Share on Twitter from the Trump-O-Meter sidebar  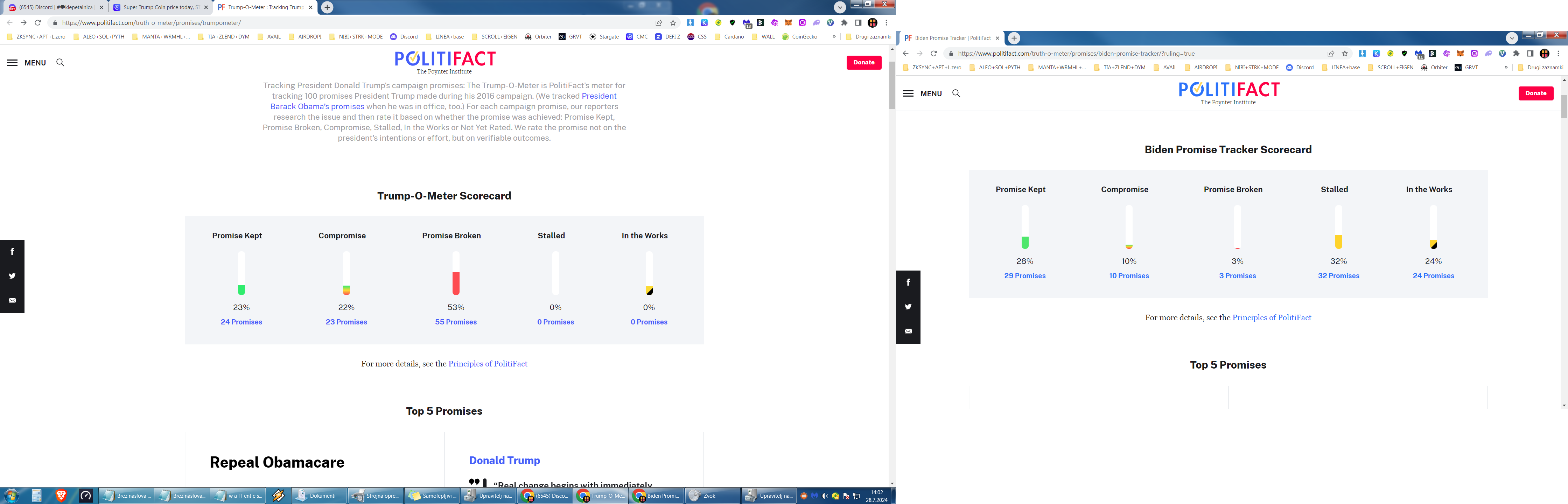tap(12, 276)
